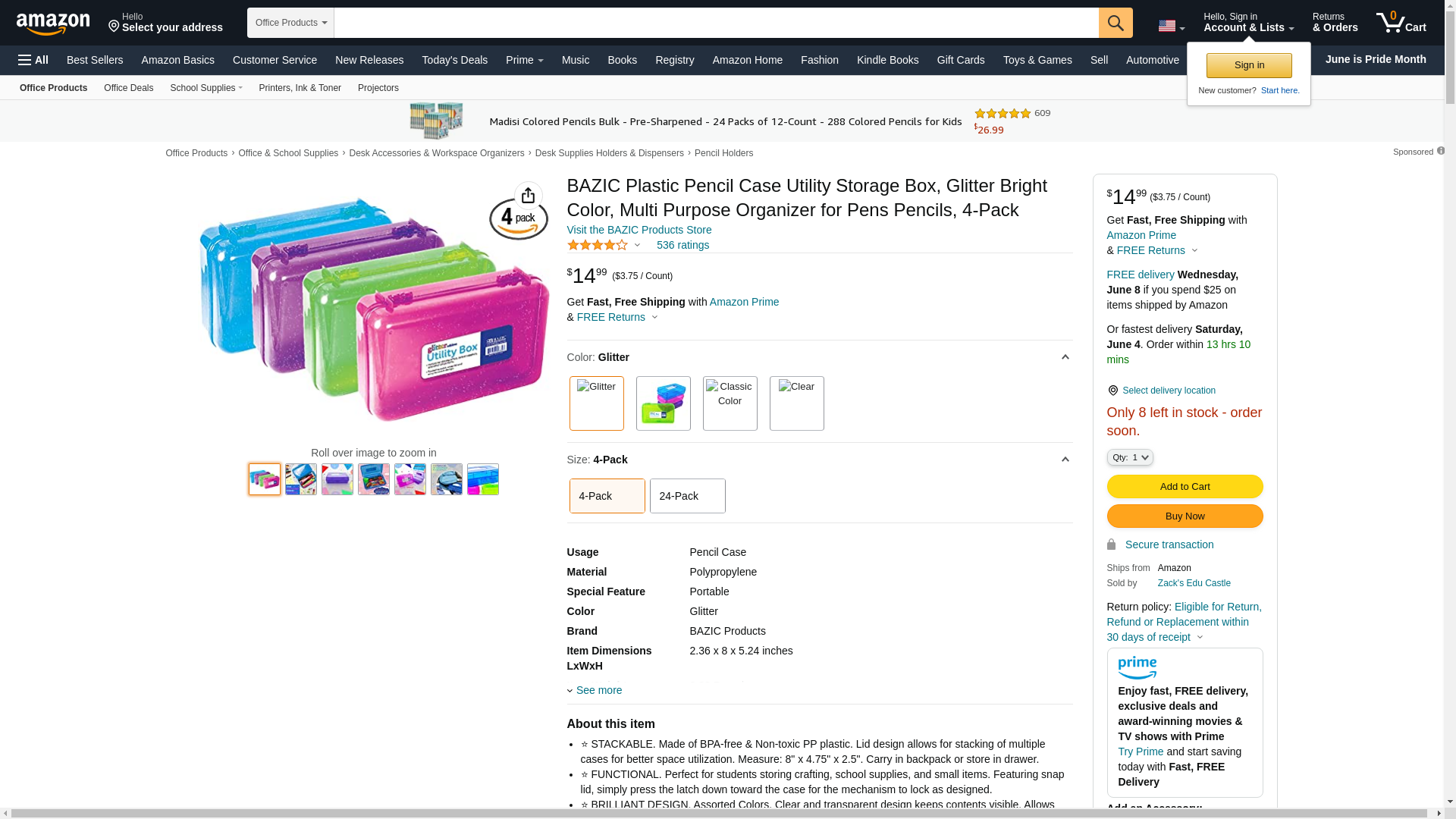
Task: Choose the Clear color option
Action: tap(797, 403)
